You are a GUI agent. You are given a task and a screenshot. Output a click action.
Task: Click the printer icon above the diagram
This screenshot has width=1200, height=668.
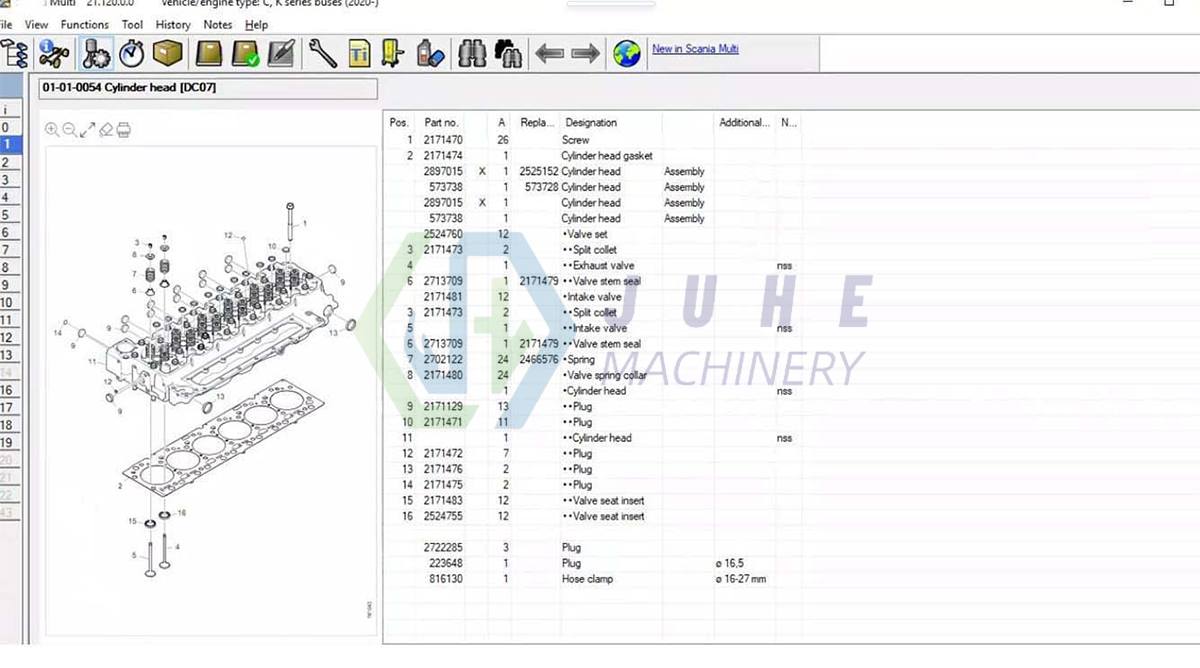click(x=124, y=130)
